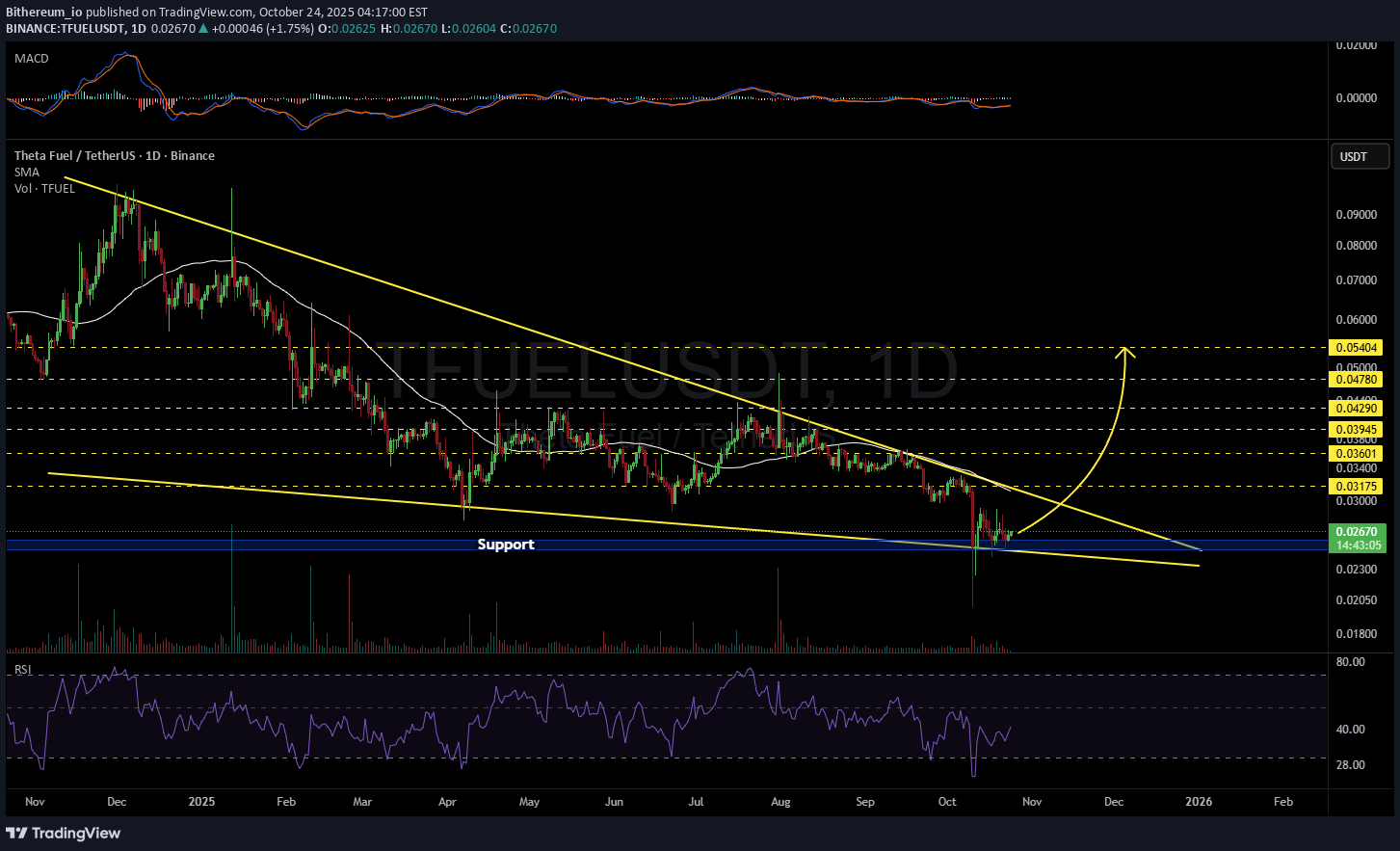Select the 0.03601 price level label
Viewport: 1400px width, 851px height.
1355,454
